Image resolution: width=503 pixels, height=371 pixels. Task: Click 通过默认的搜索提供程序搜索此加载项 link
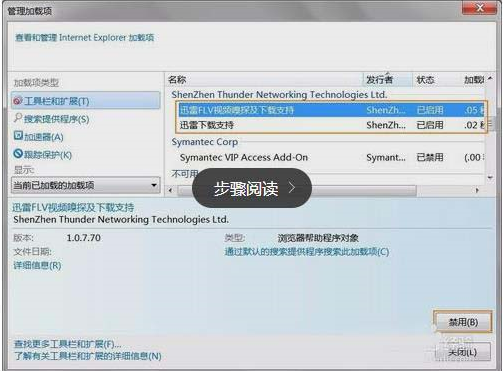point(307,252)
